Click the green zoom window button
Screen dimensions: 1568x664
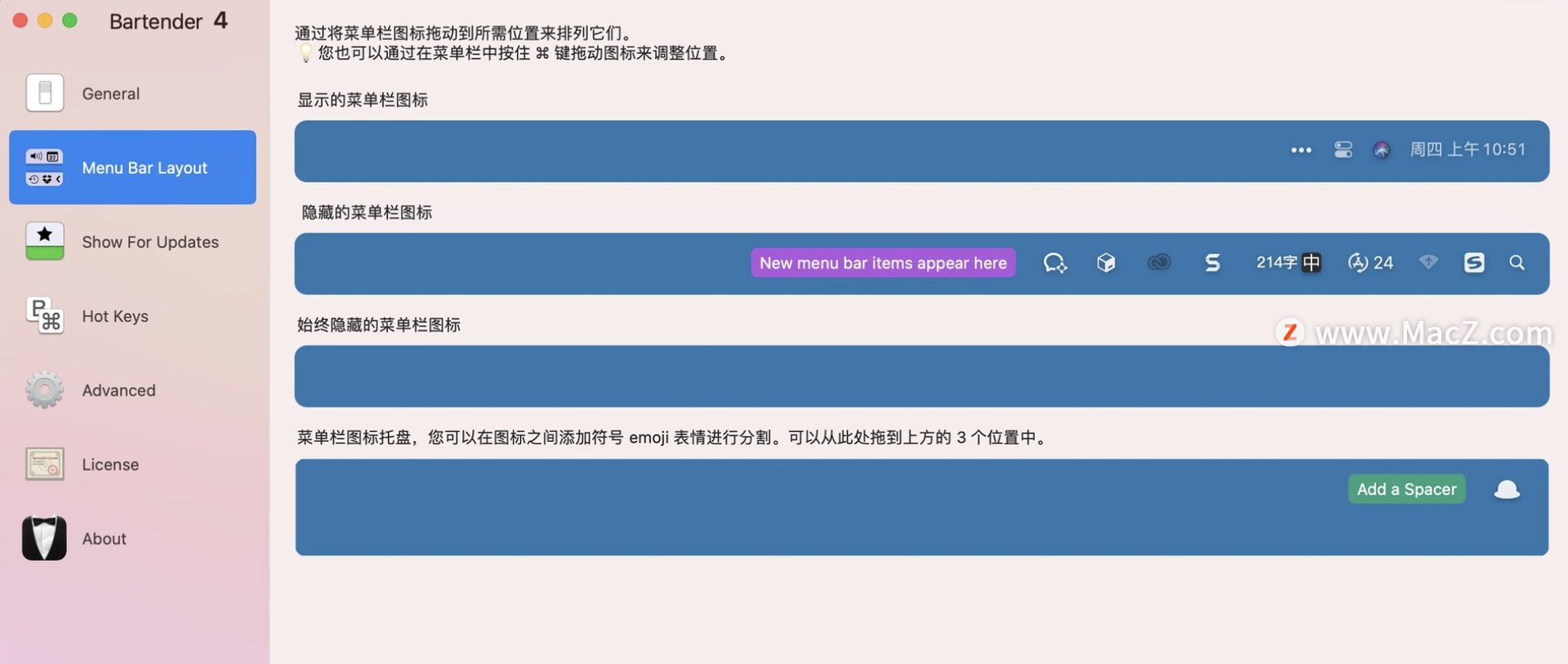[70, 20]
